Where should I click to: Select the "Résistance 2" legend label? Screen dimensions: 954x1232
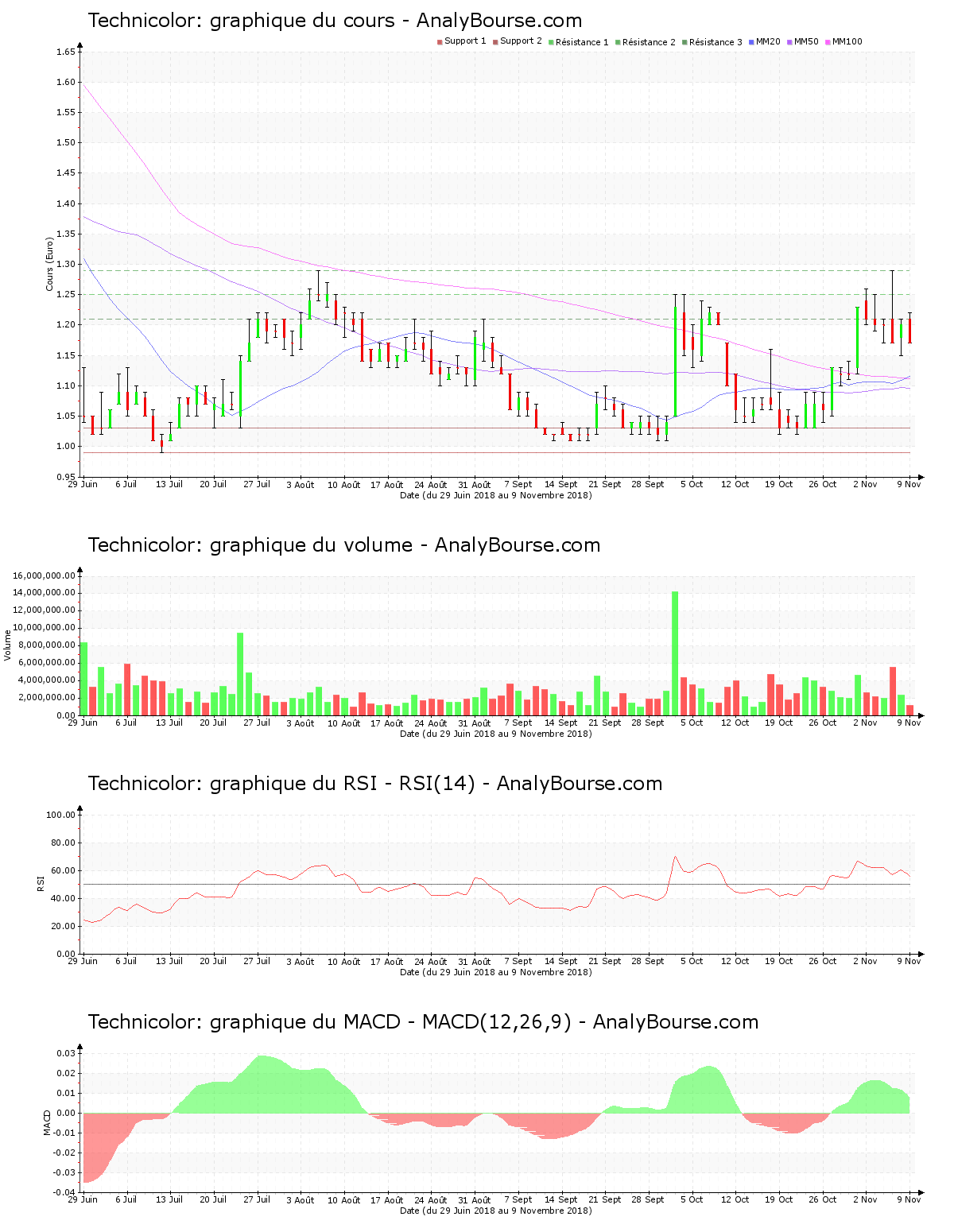pos(649,42)
